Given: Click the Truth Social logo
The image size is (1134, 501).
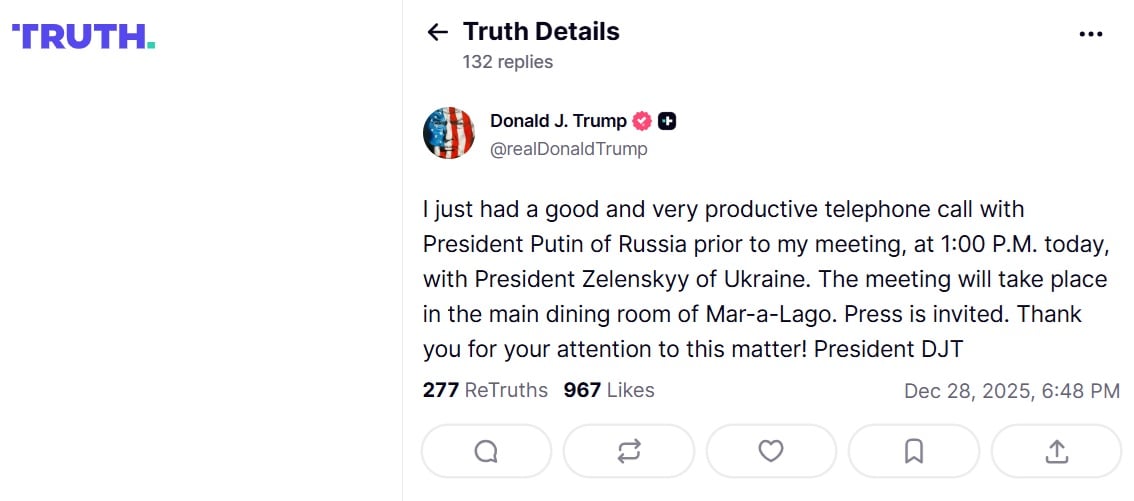Looking at the screenshot, I should click(83, 37).
